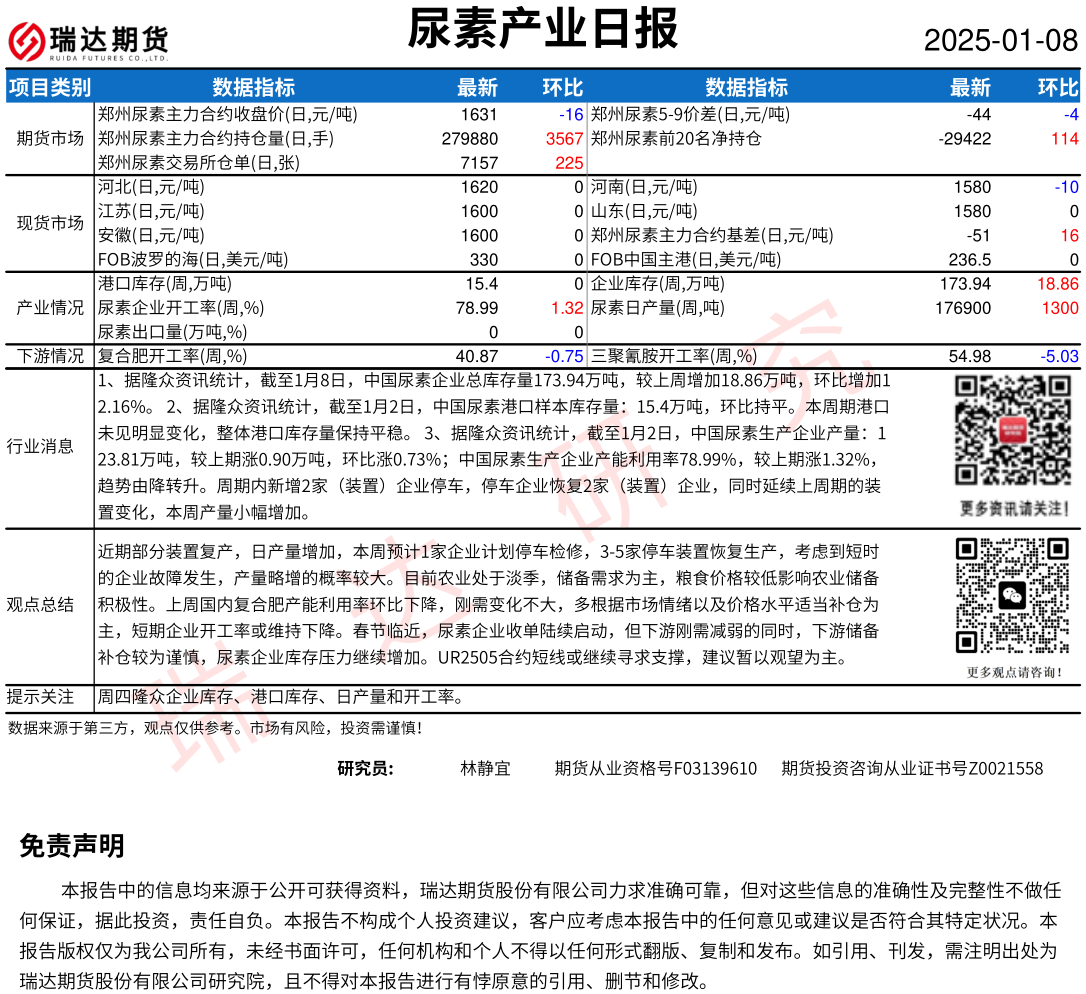Click the 三聚氰胺开工率 change value -5.03
The width and height of the screenshot is (1086, 994).
tap(1059, 356)
